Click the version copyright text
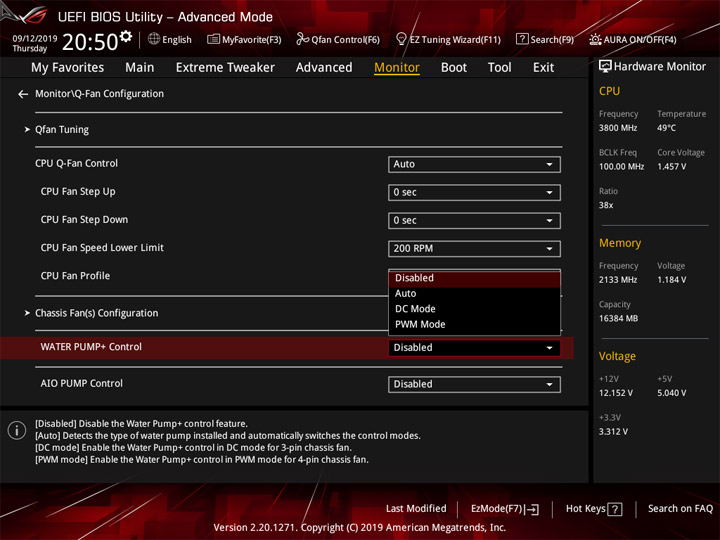This screenshot has width=720, height=540. 360,528
